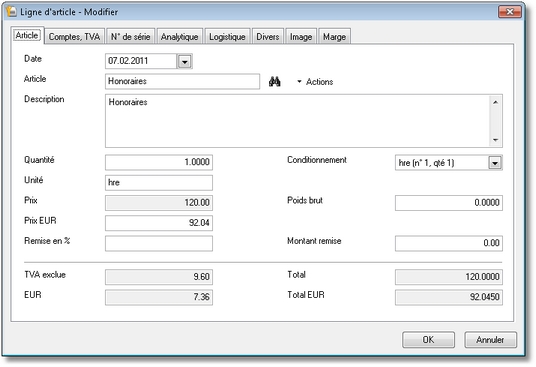Viewport: 536px width, 367px height.
Task: Select the Analytique tab
Action: click(x=179, y=37)
